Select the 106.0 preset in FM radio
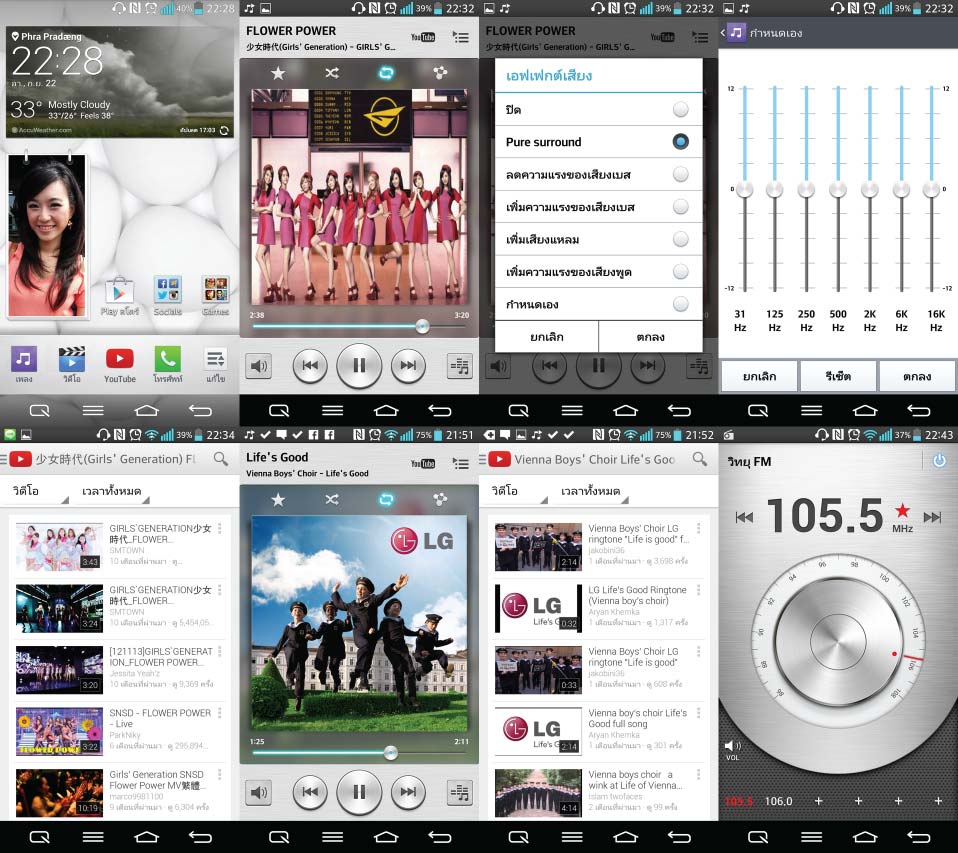Image resolution: width=958 pixels, height=853 pixels. 778,801
